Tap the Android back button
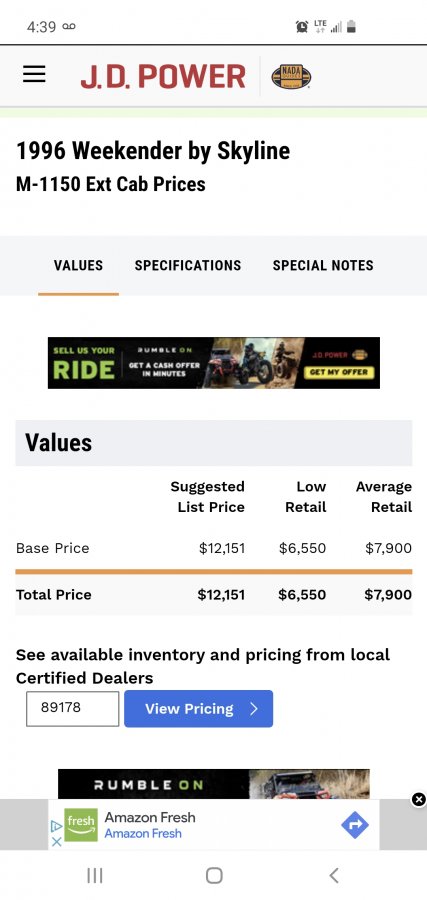Viewport: 427px width, 900px height. 334,875
